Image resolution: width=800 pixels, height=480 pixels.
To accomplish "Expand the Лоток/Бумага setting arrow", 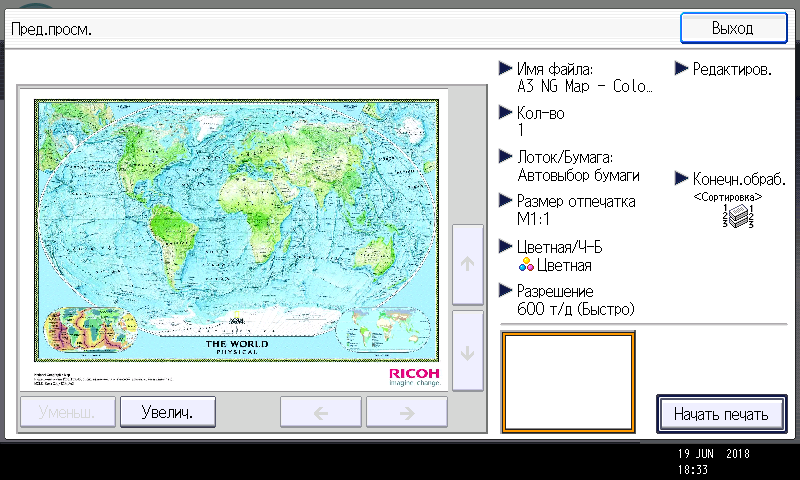I will (x=505, y=156).
